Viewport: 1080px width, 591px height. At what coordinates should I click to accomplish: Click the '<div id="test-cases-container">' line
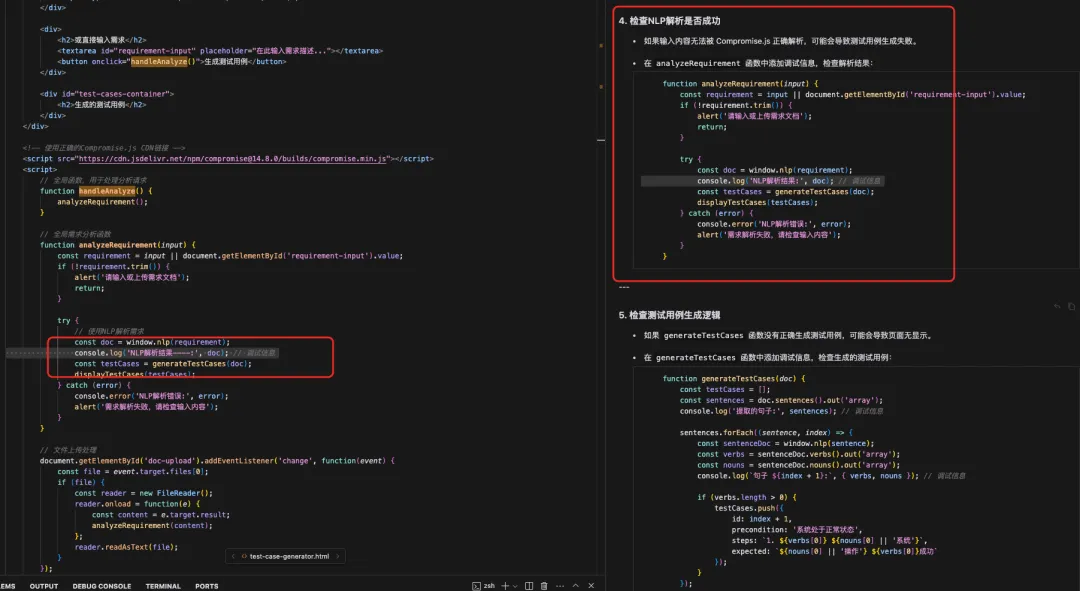pos(107,94)
